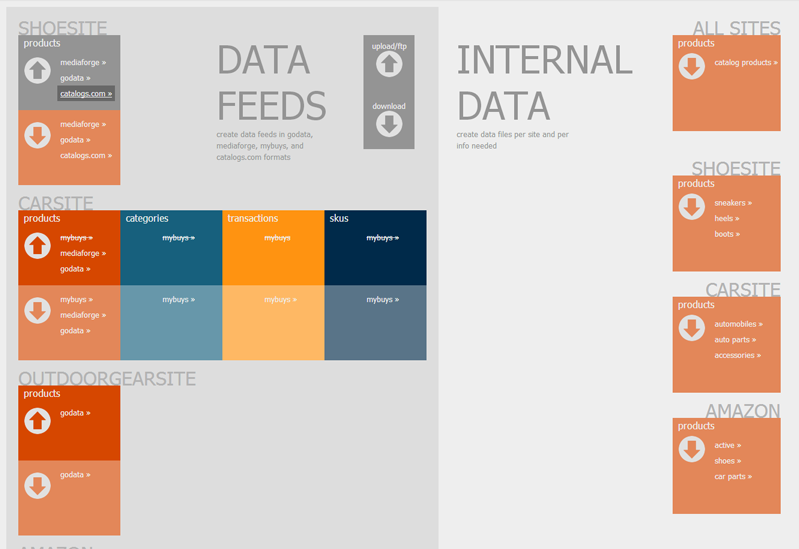Click ALL SITES products download icon
The width and height of the screenshot is (799, 549).
coord(691,66)
